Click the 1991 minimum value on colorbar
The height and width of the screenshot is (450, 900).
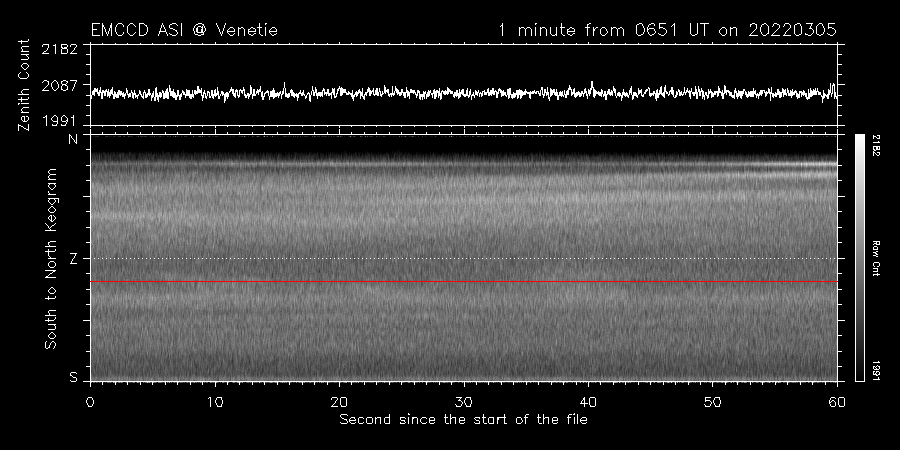(x=875, y=371)
